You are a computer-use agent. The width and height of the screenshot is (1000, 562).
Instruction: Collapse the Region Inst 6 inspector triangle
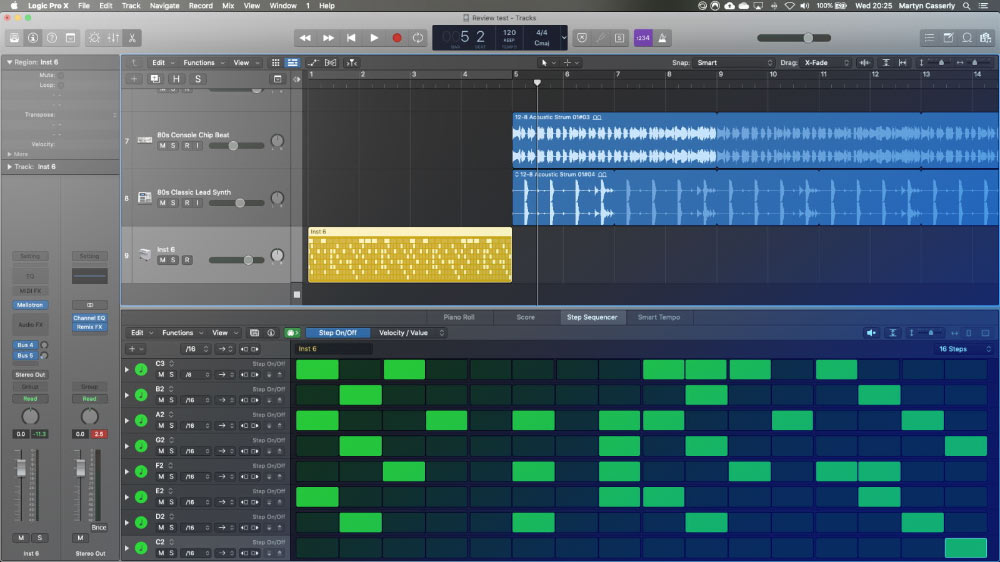click(9, 62)
